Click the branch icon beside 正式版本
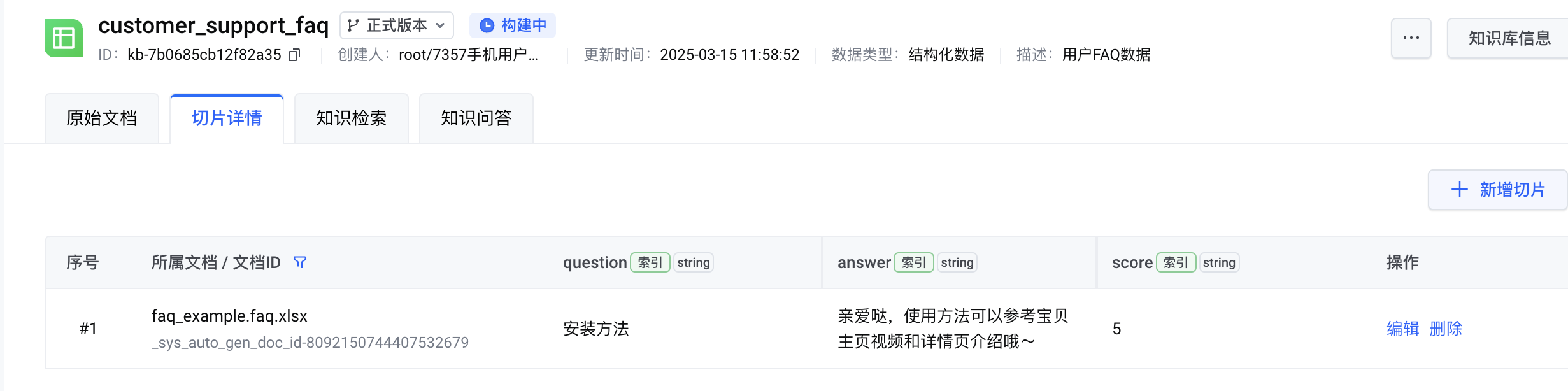Image resolution: width=1568 pixels, height=391 pixels. click(x=353, y=25)
